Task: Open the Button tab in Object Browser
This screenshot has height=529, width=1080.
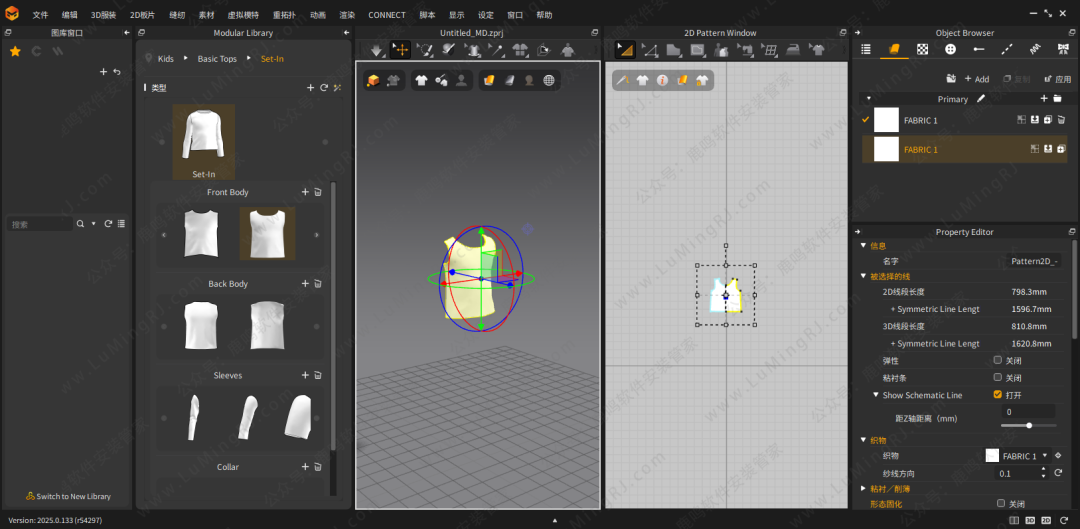Action: 950,49
